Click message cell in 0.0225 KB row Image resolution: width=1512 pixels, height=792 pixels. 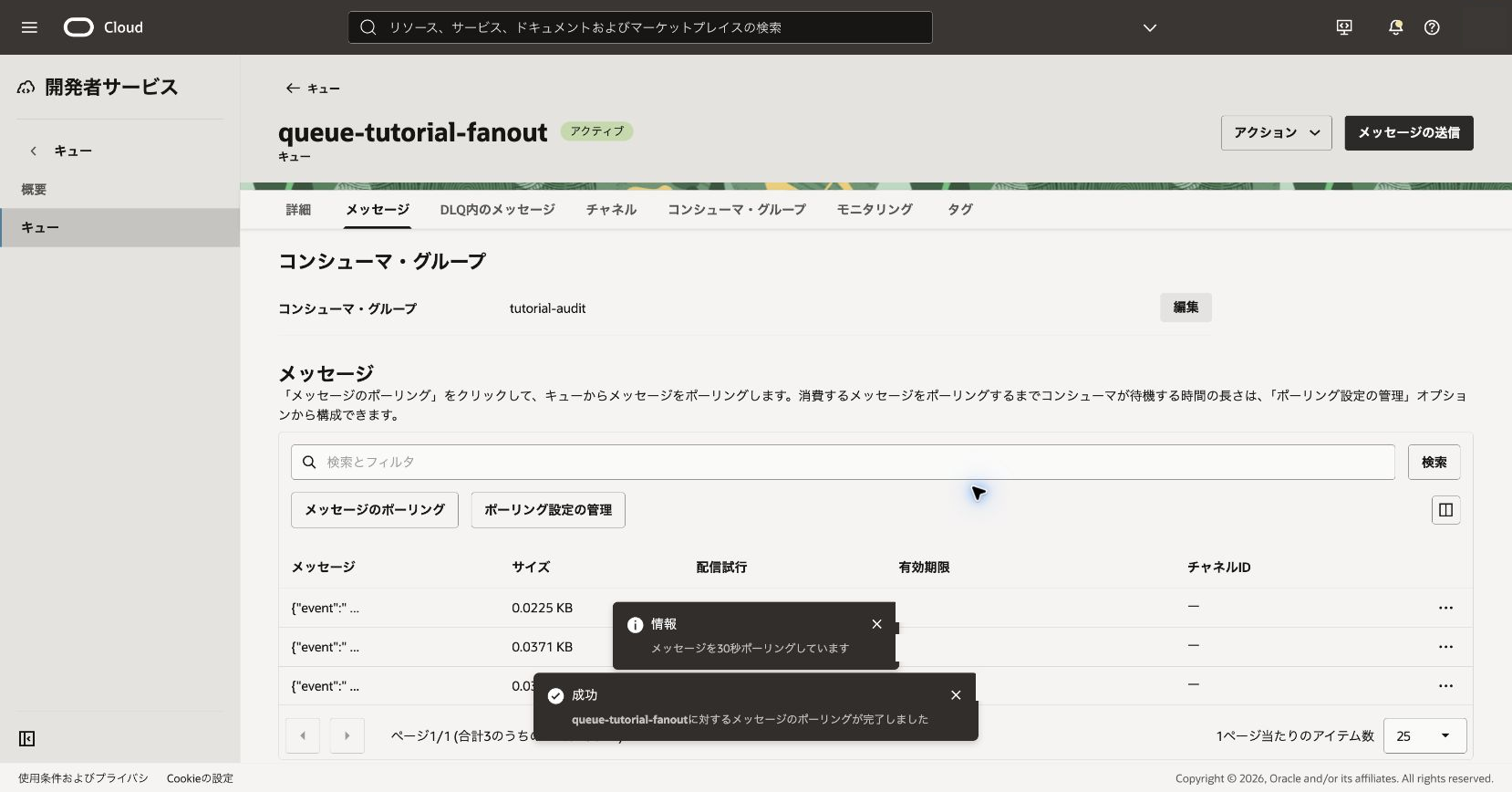coord(325,608)
